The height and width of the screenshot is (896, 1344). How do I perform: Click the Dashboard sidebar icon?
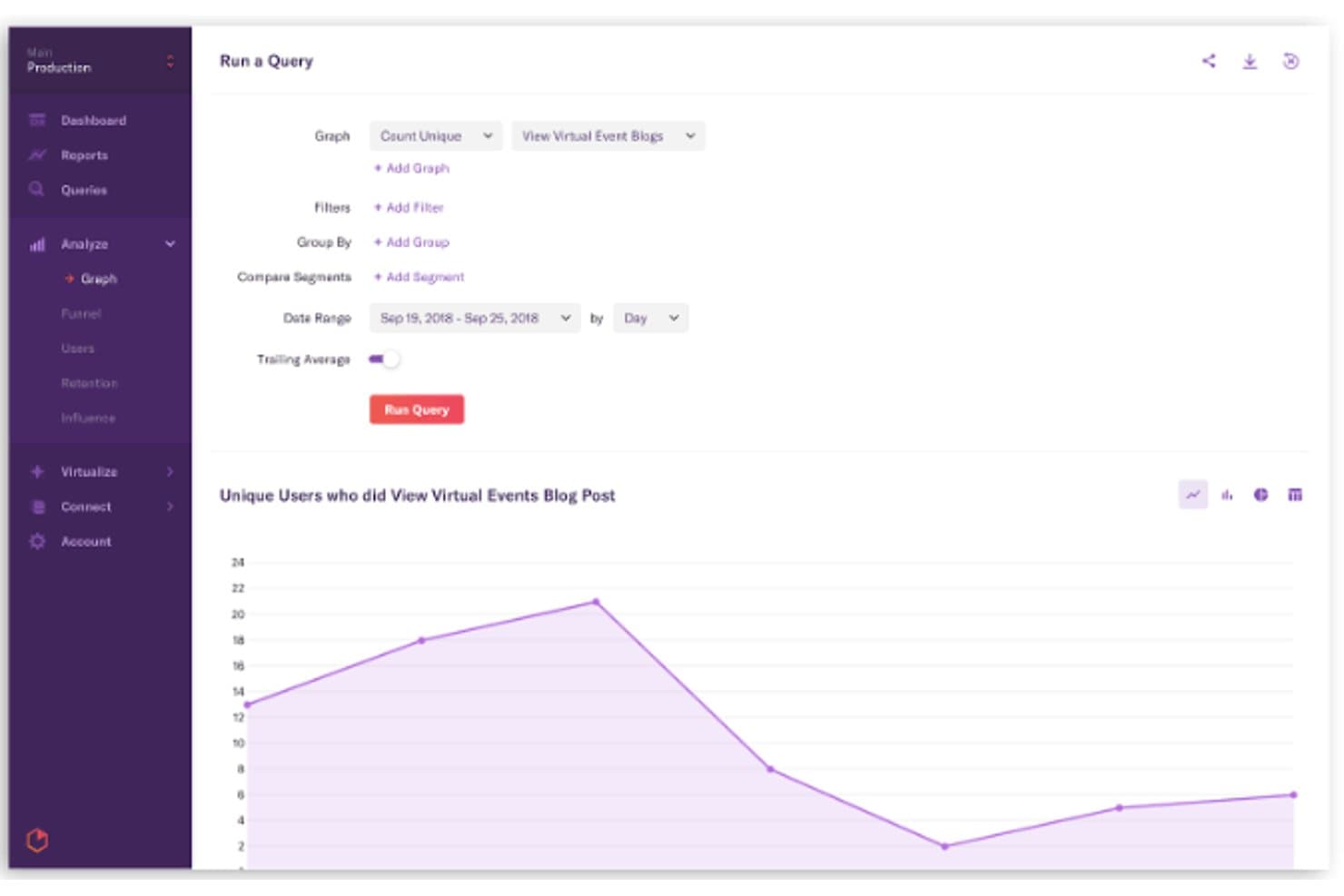tap(37, 120)
